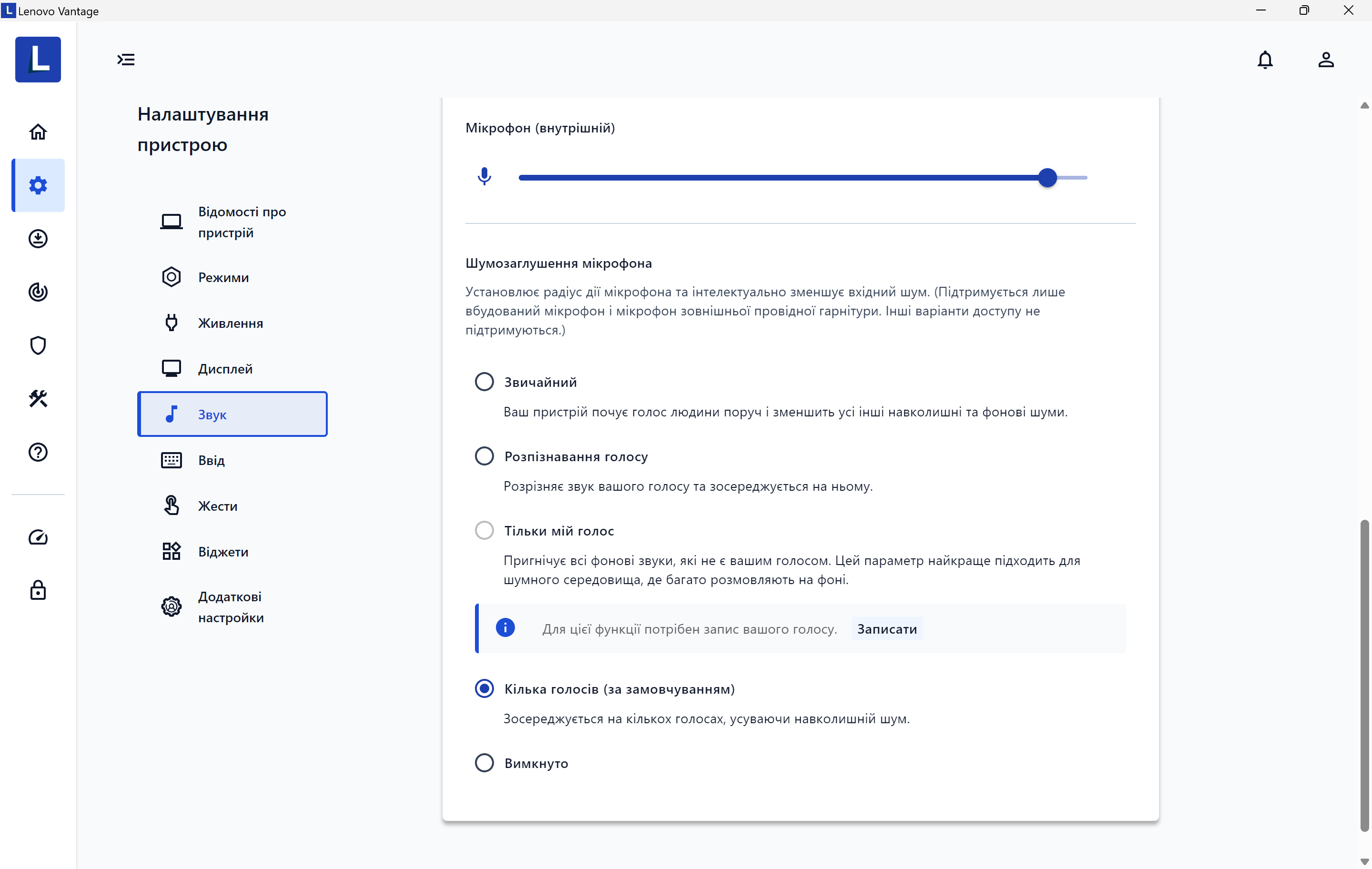Screen dimensions: 1372x869
Task: Open Display settings
Action: tap(224, 368)
